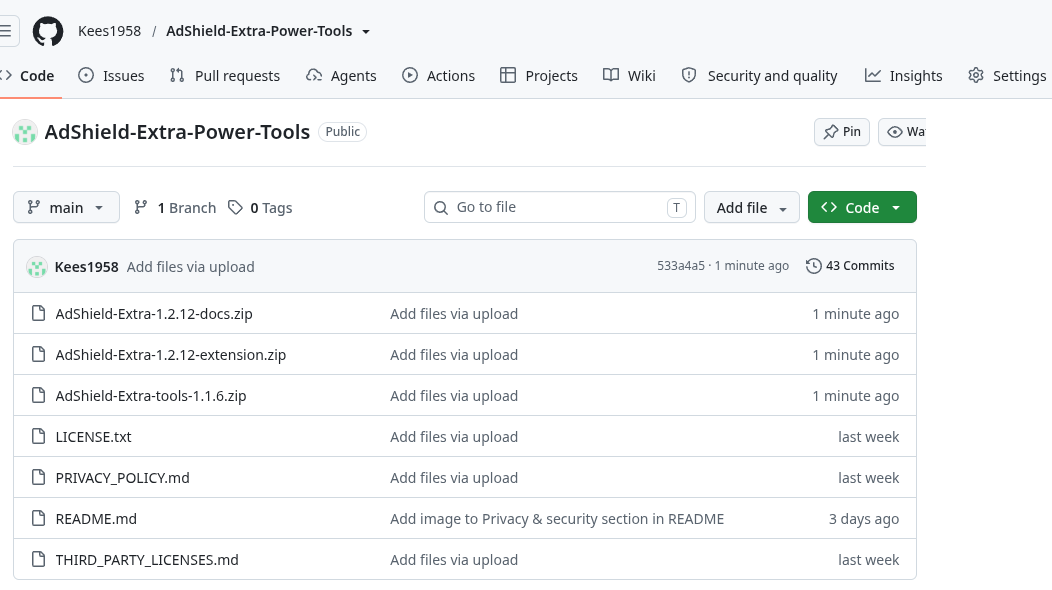This screenshot has height=590, width=1052.
Task: Open commit message for THIRD_PARTY_LICENSES.md row
Action: coord(454,560)
